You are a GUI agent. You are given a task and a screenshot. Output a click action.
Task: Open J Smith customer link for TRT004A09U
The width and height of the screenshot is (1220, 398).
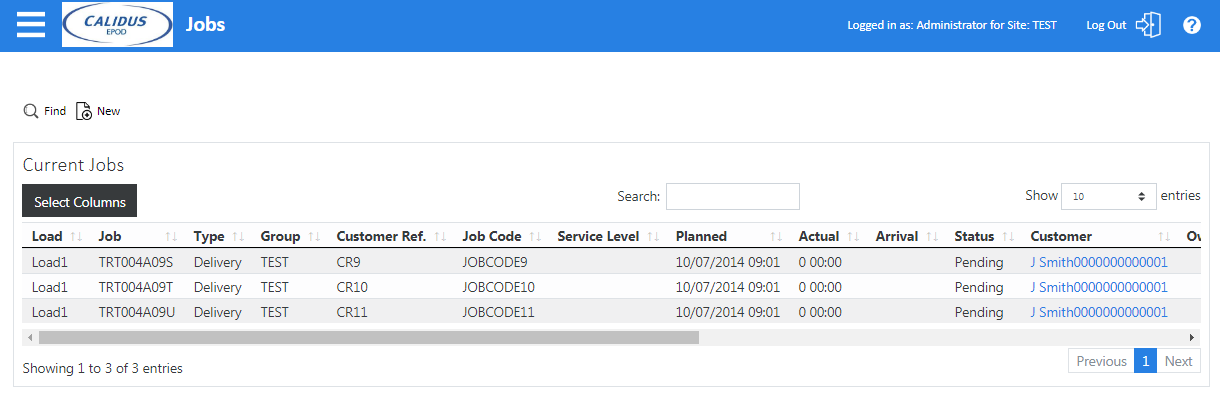(x=1099, y=312)
